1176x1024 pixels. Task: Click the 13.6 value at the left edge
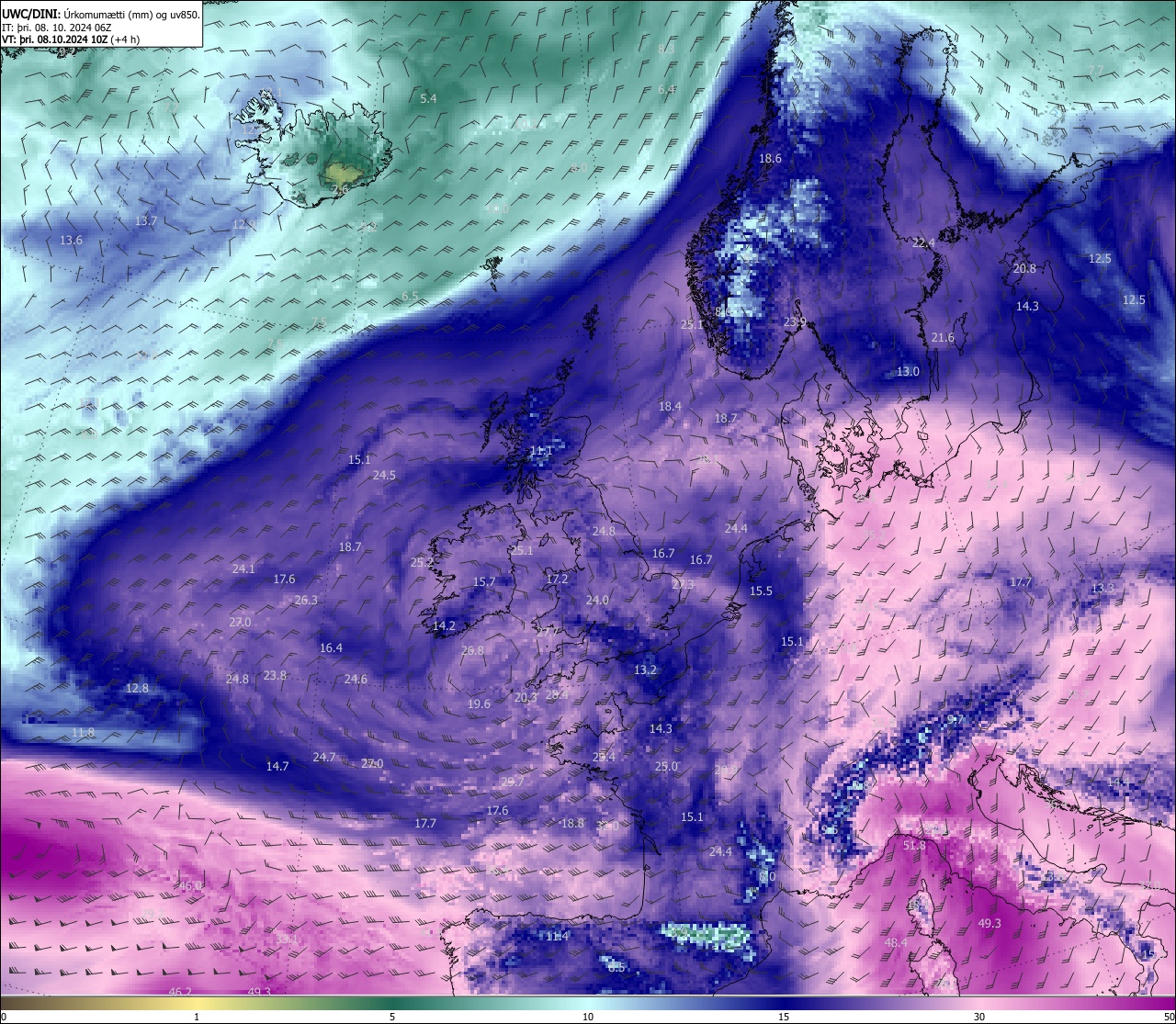pos(71,240)
